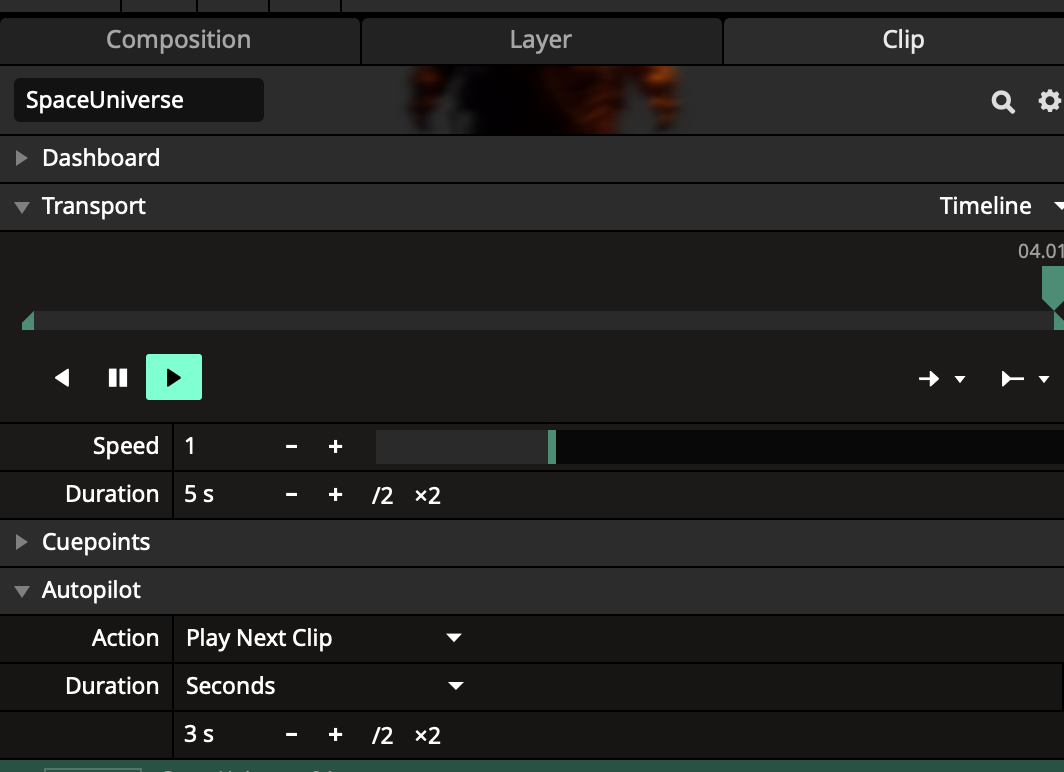
Task: Click the SpaceUniverse clip name field
Action: pyautogui.click(x=138, y=100)
